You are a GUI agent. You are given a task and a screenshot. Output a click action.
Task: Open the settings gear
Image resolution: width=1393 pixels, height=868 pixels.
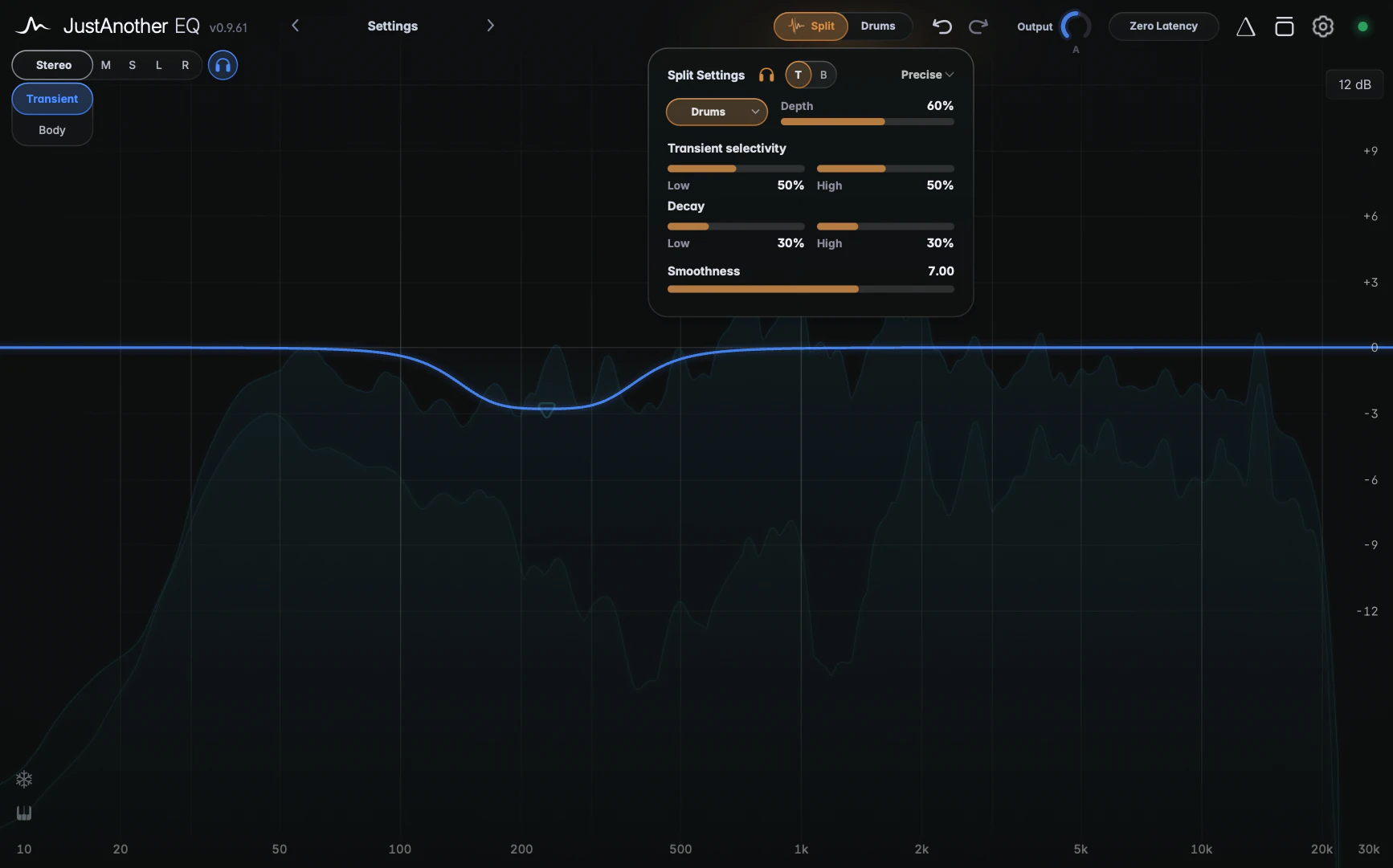pyautogui.click(x=1322, y=26)
